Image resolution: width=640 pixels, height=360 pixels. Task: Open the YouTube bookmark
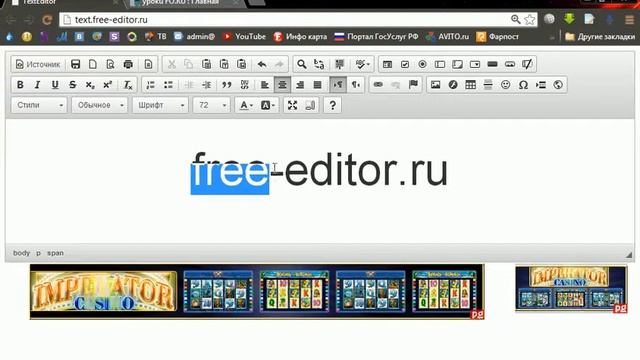(x=244, y=37)
